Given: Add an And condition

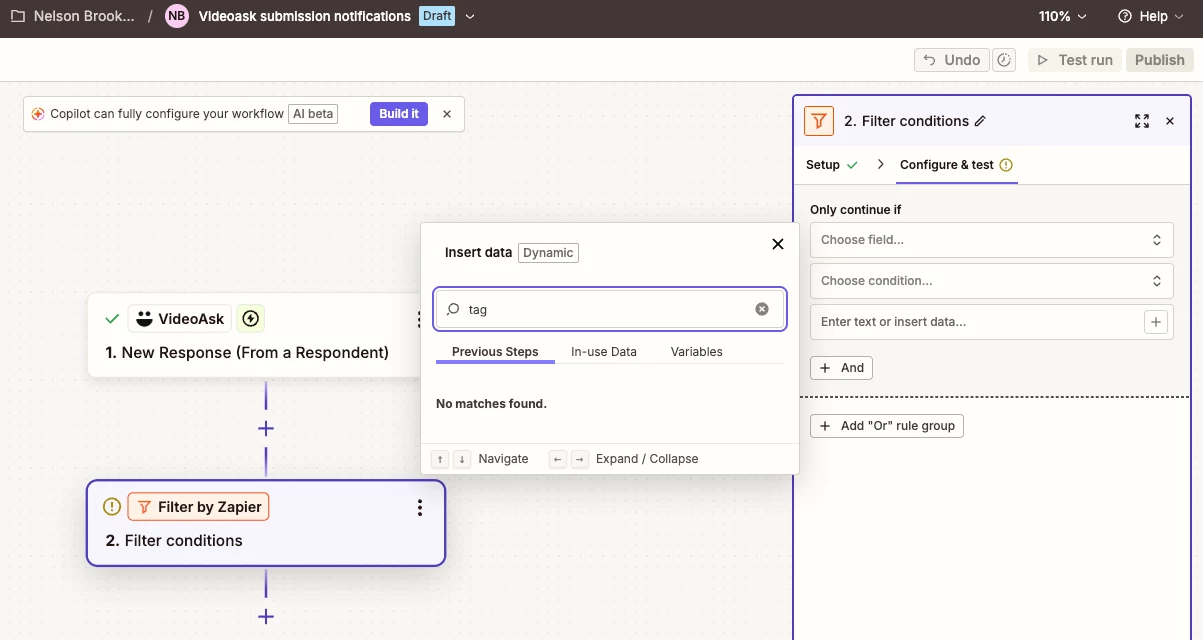Looking at the screenshot, I should click(842, 368).
